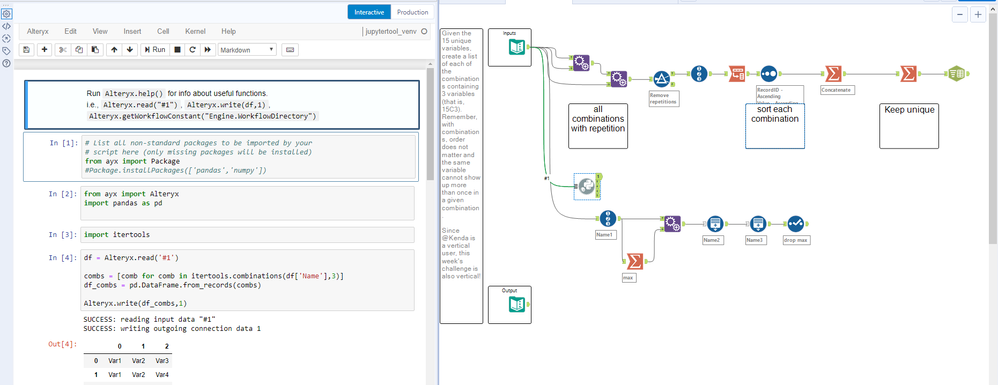The image size is (998, 385).
Task: Restart and run all with fast-forward icon
Action: click(207, 49)
